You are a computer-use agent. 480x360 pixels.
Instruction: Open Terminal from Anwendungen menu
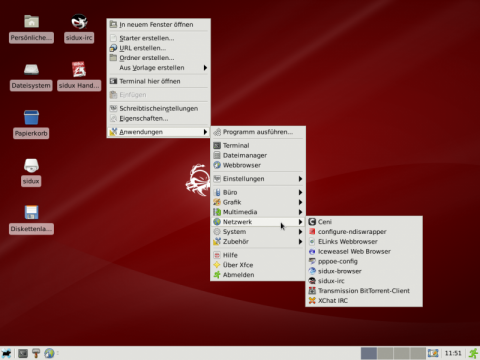(258, 145)
